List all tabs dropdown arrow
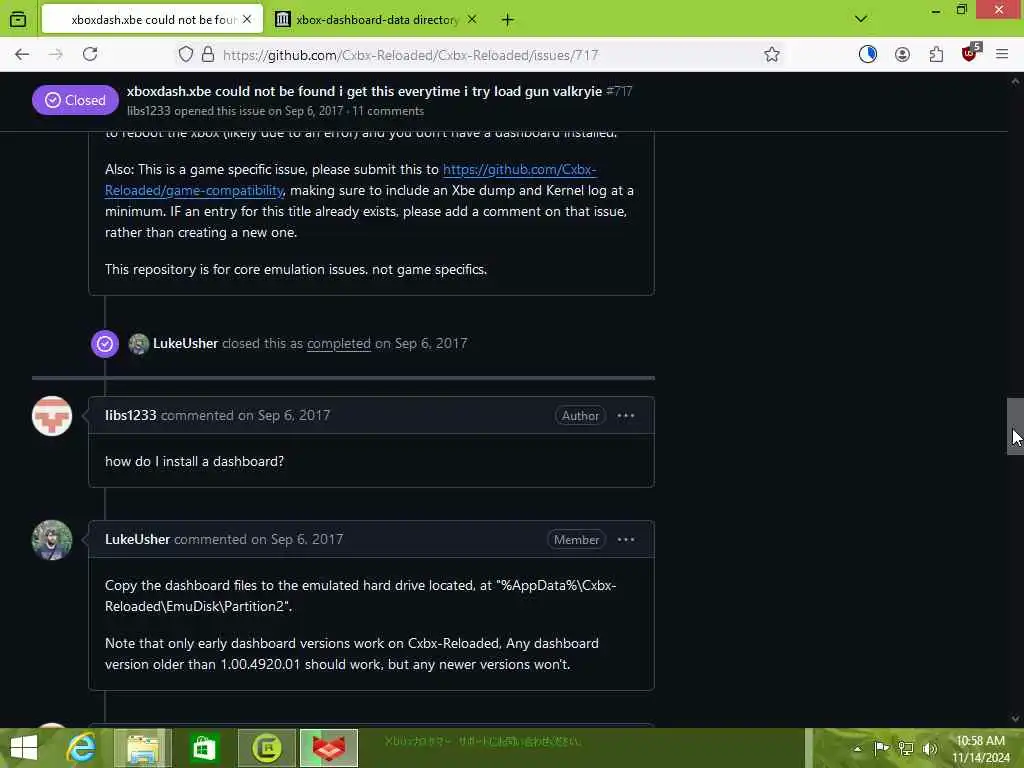The height and width of the screenshot is (768, 1024). (861, 19)
